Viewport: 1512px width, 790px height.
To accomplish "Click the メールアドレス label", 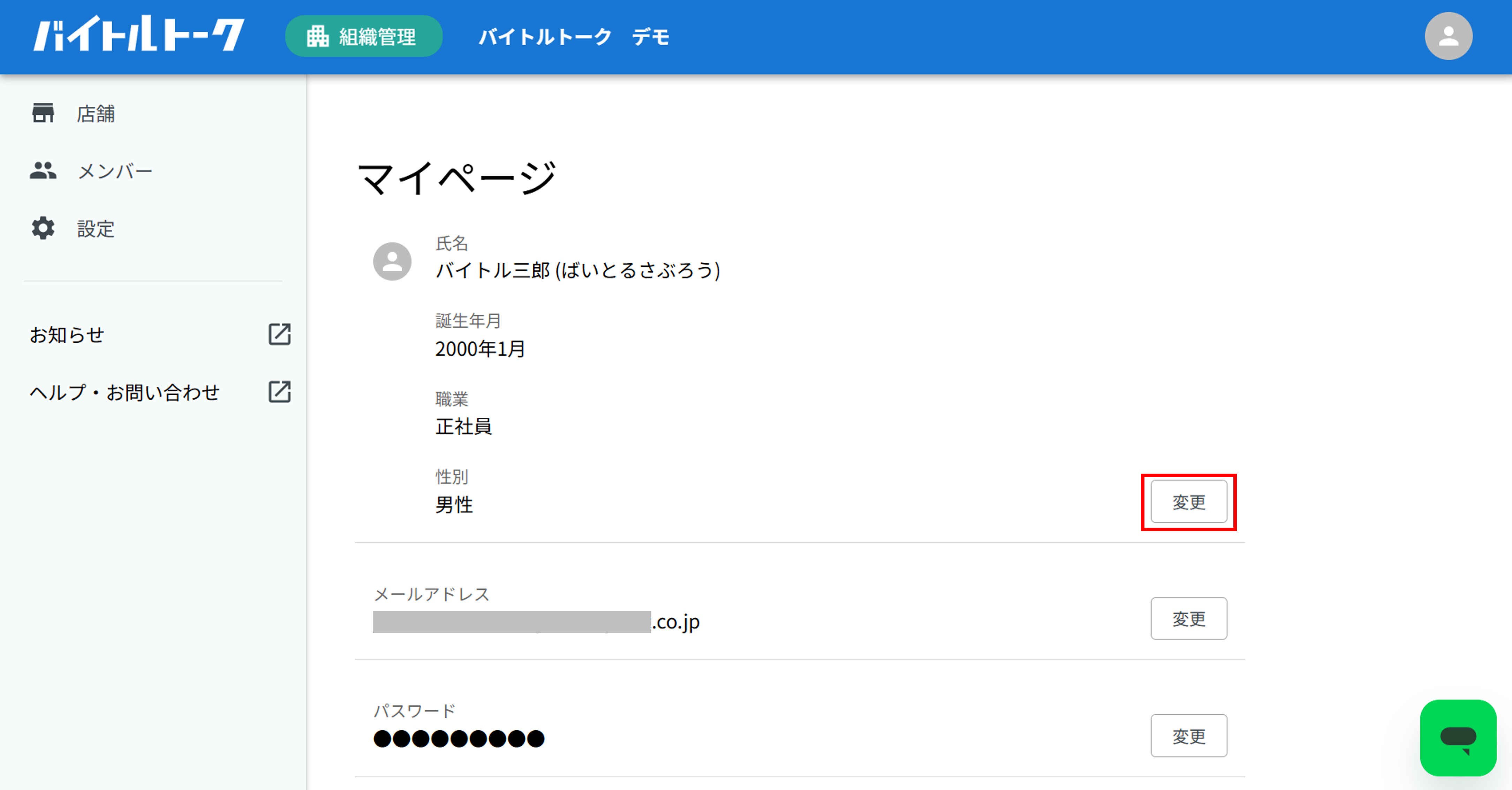I will 431,594.
